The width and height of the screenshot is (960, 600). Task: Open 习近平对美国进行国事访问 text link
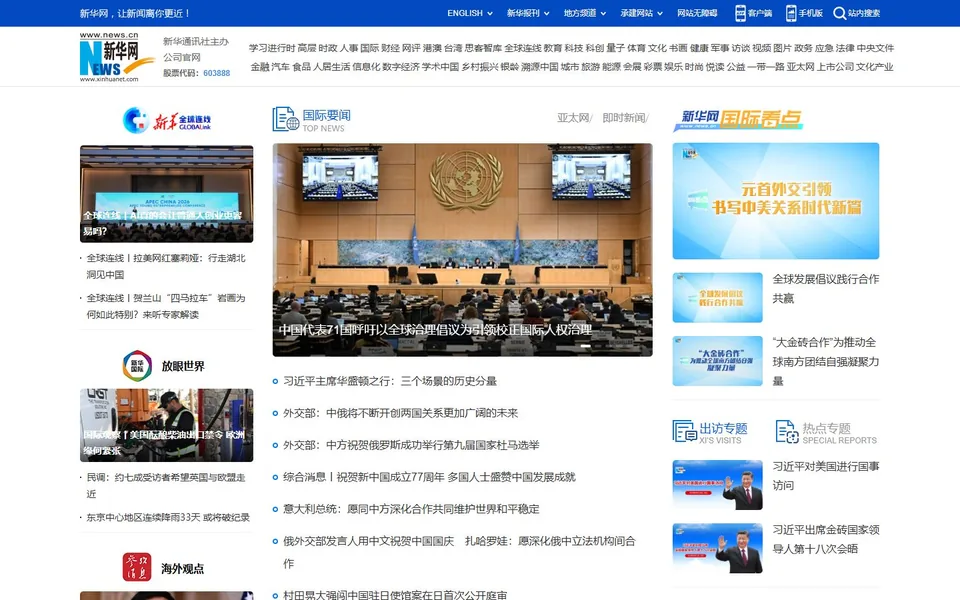coord(825,476)
